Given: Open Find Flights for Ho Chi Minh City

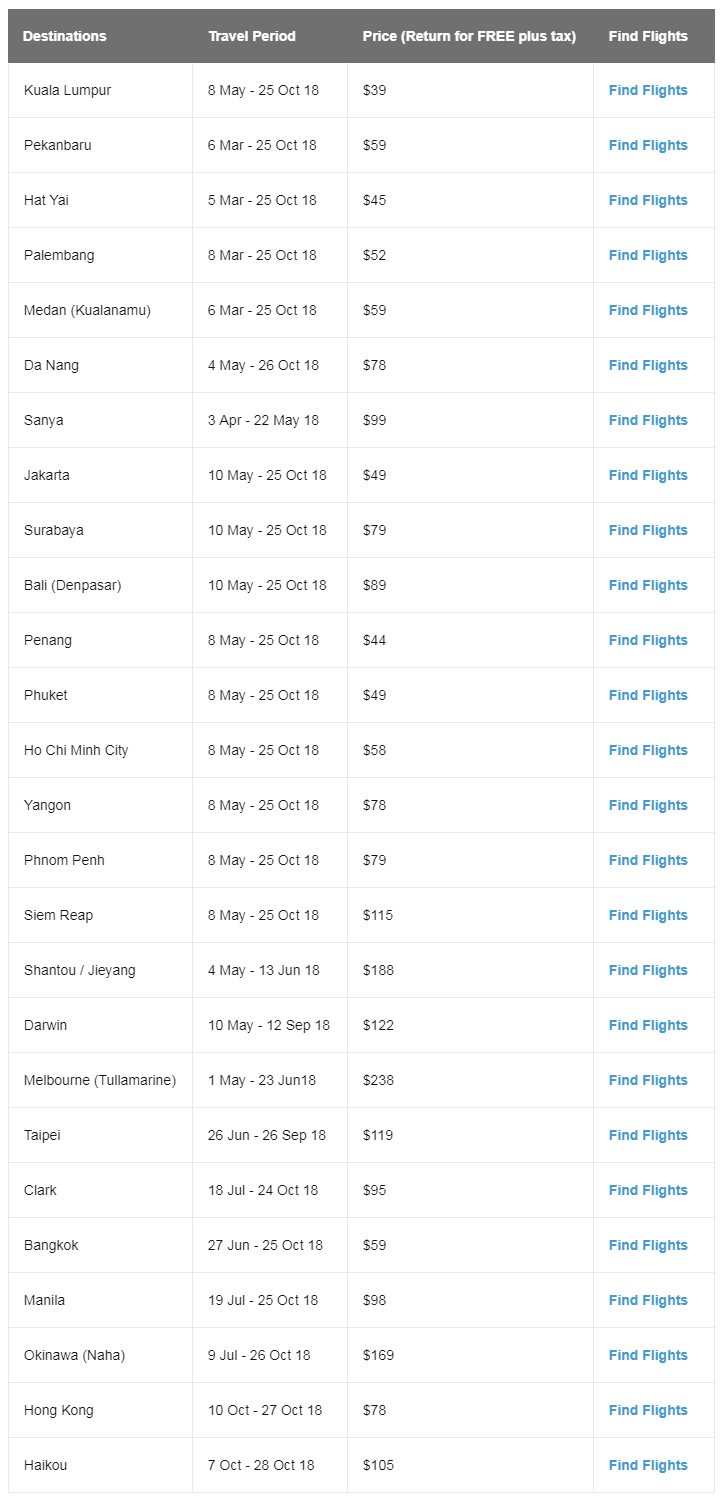Looking at the screenshot, I should tap(648, 750).
